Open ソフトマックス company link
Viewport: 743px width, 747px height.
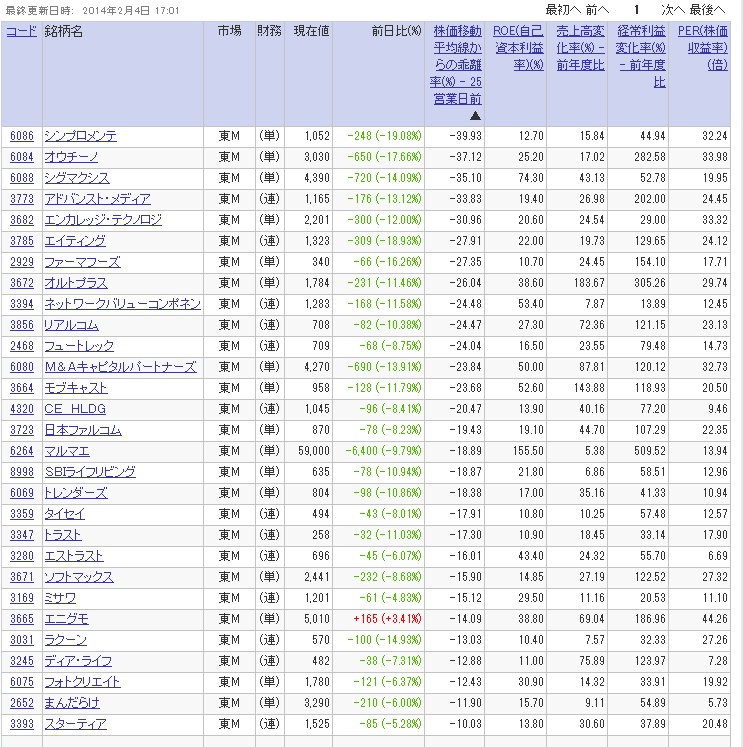click(x=79, y=576)
